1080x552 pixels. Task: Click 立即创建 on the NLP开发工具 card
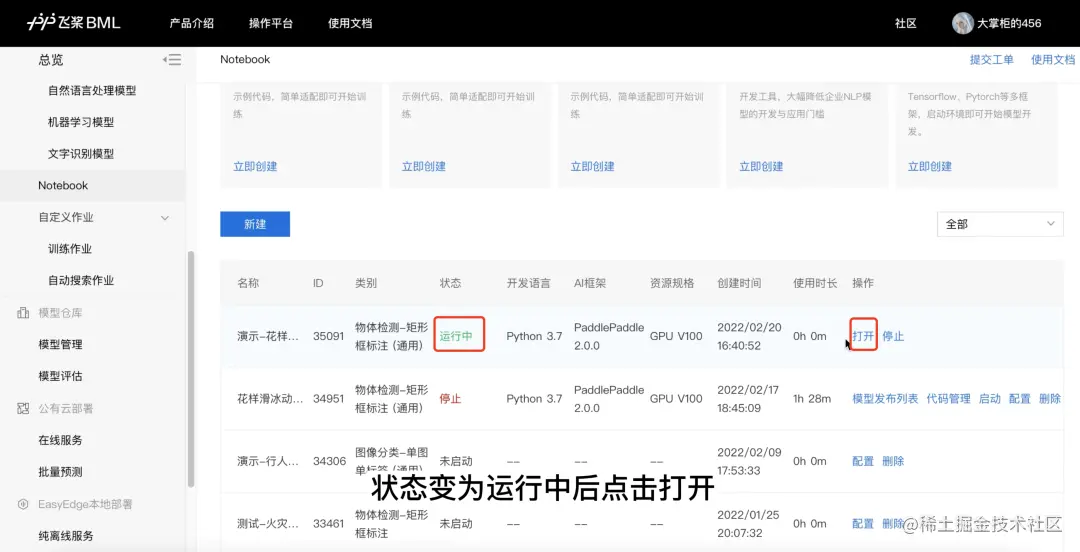coord(761,166)
